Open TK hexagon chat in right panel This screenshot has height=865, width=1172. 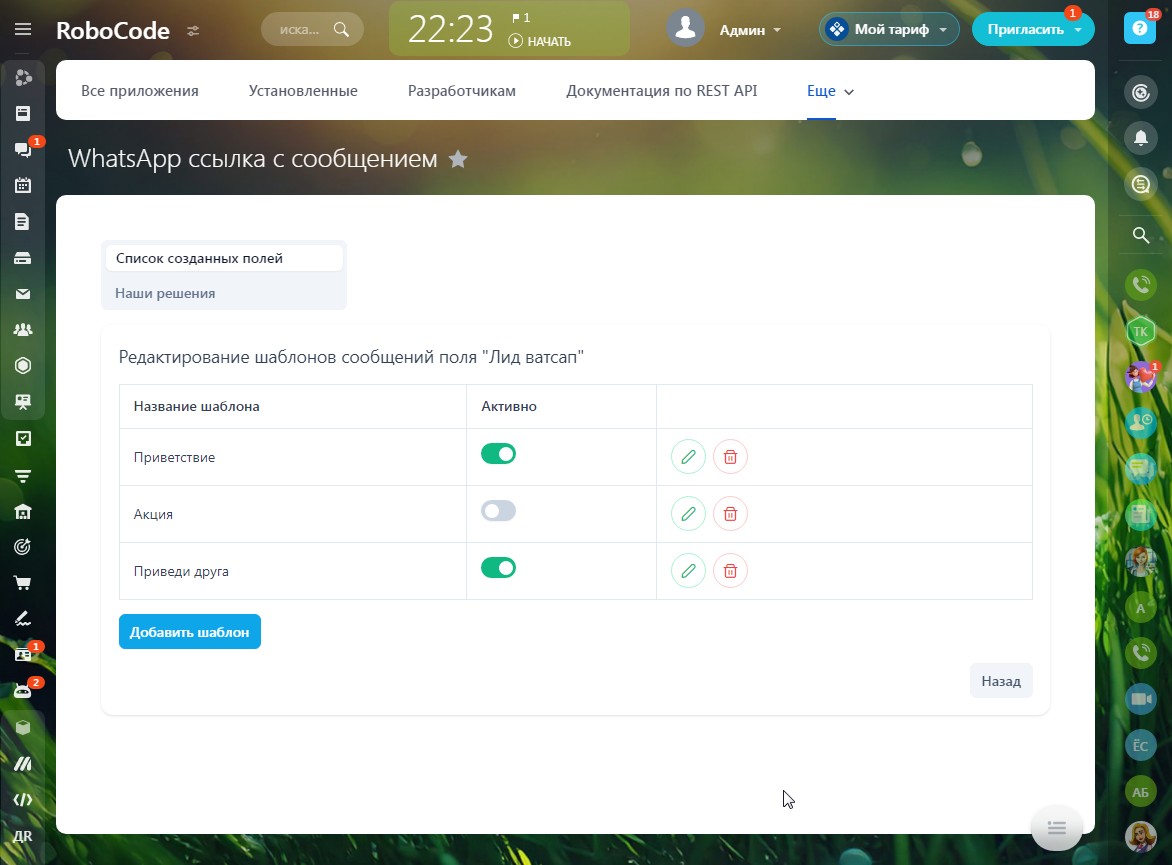[x=1141, y=331]
